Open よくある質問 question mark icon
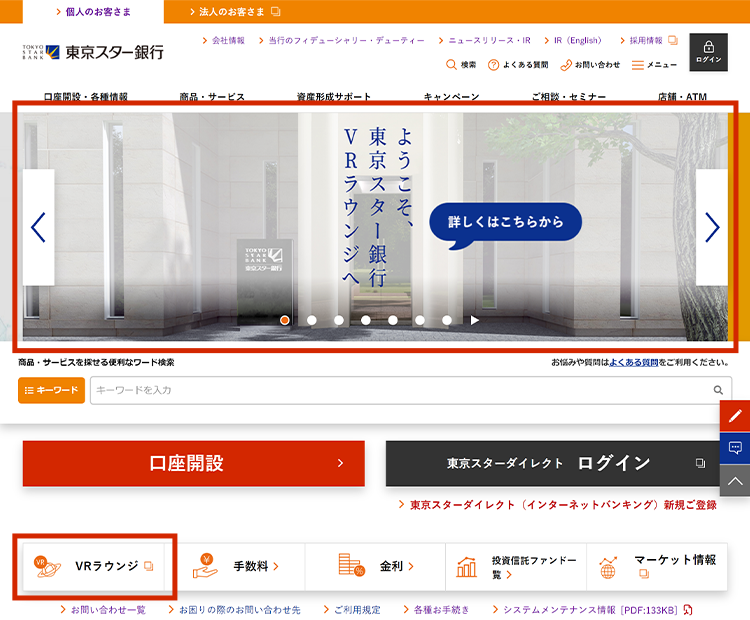 493,65
